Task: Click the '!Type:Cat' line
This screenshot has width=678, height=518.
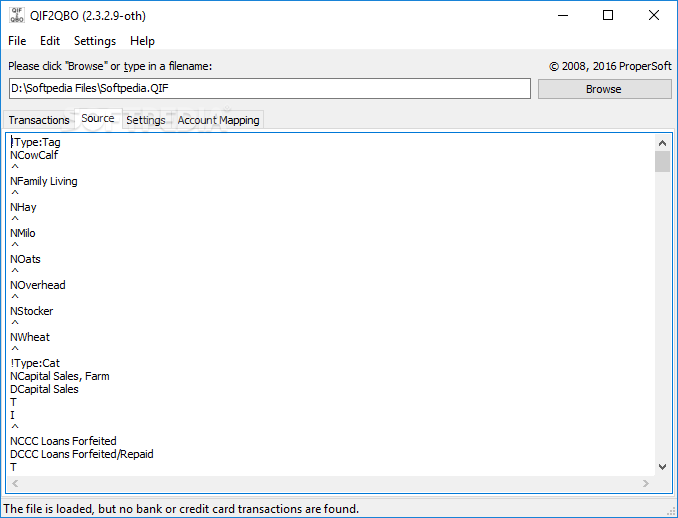Action: coord(35,363)
